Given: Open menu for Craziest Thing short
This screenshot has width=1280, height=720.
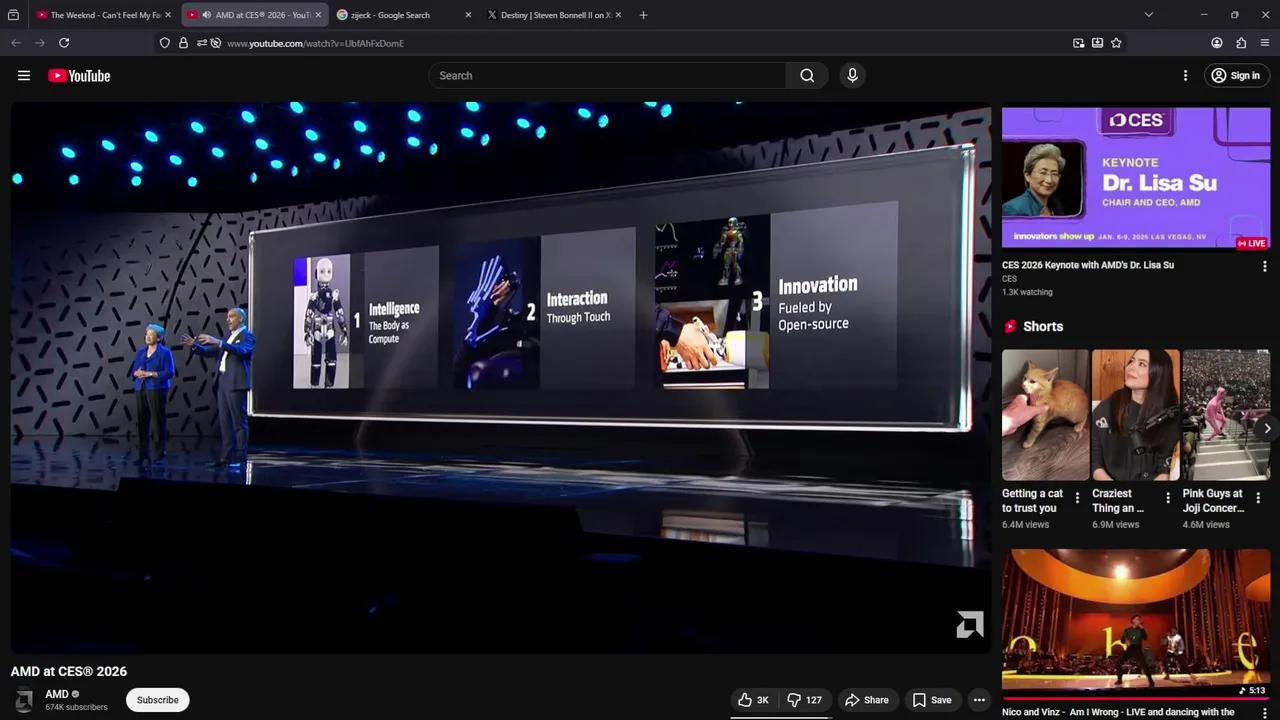Looking at the screenshot, I should pos(1167,497).
